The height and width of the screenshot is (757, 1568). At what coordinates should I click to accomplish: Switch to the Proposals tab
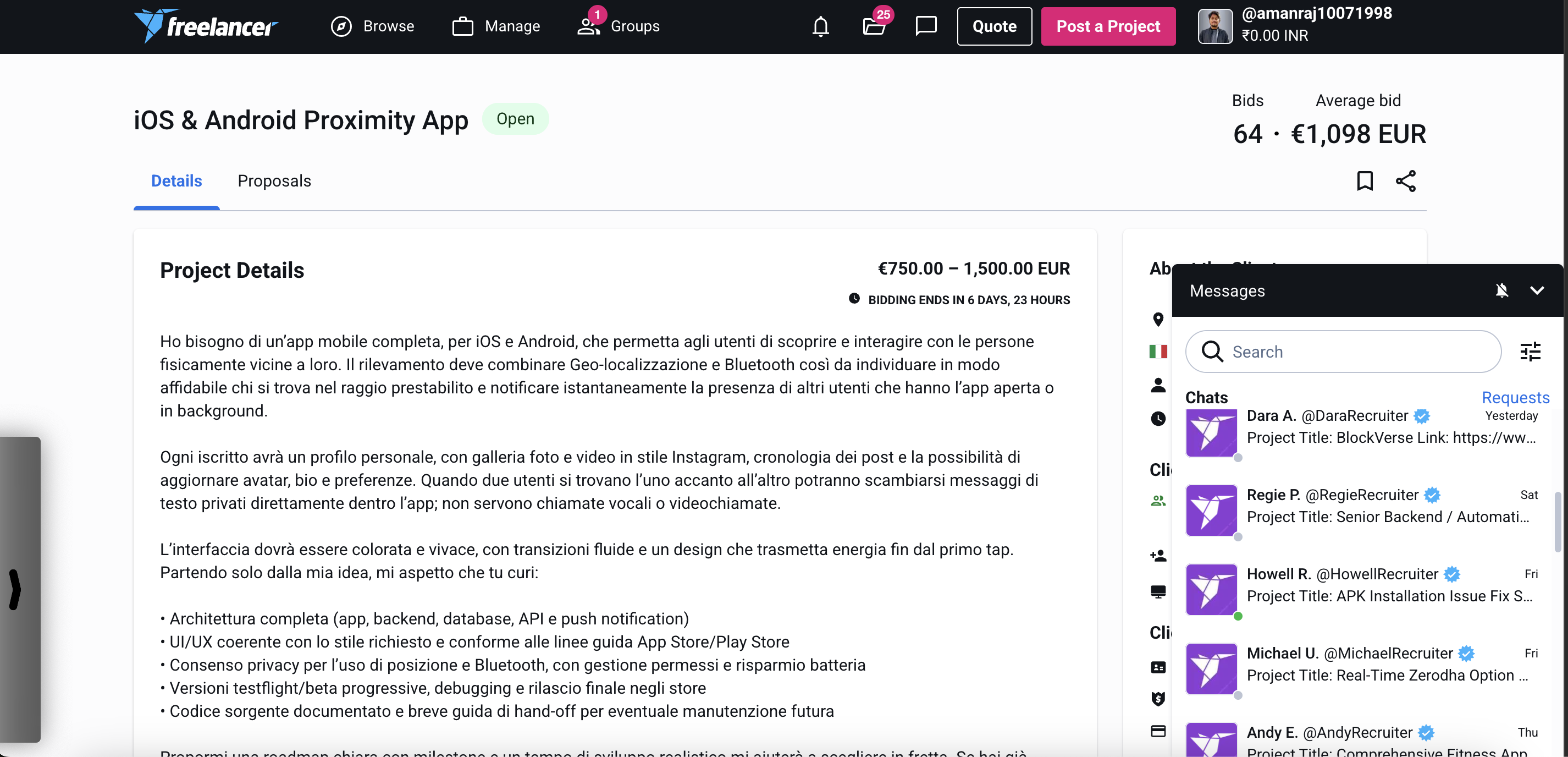coord(274,180)
